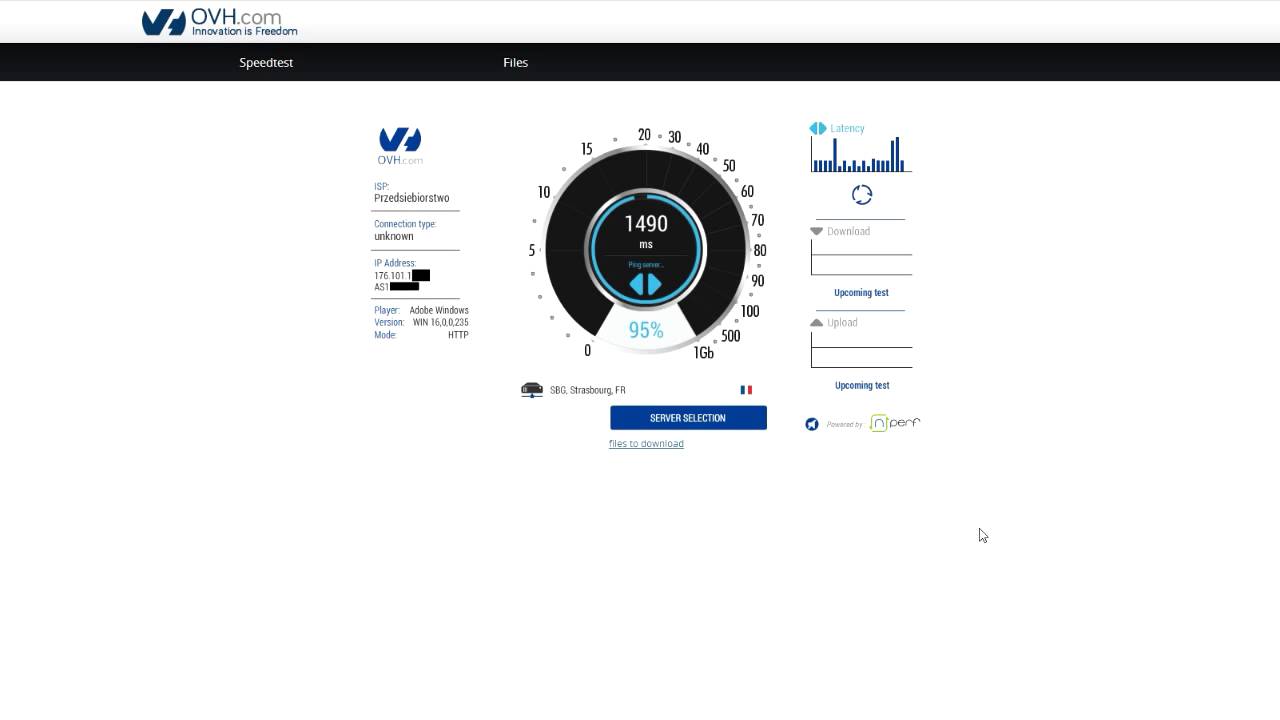Open the Speedtest menu item

point(266,62)
